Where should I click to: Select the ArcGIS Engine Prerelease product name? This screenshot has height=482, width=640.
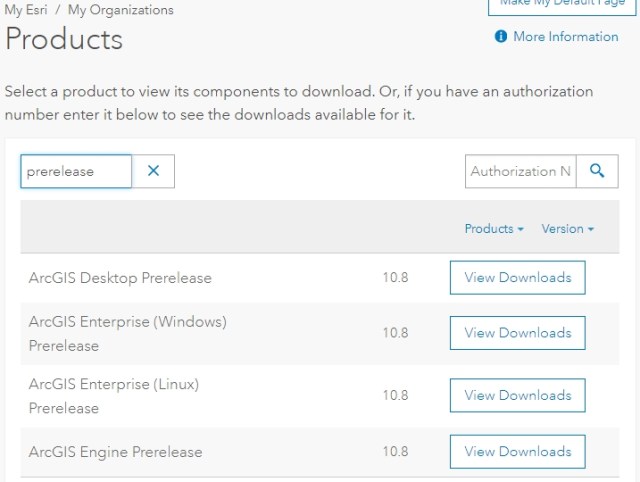click(x=115, y=452)
